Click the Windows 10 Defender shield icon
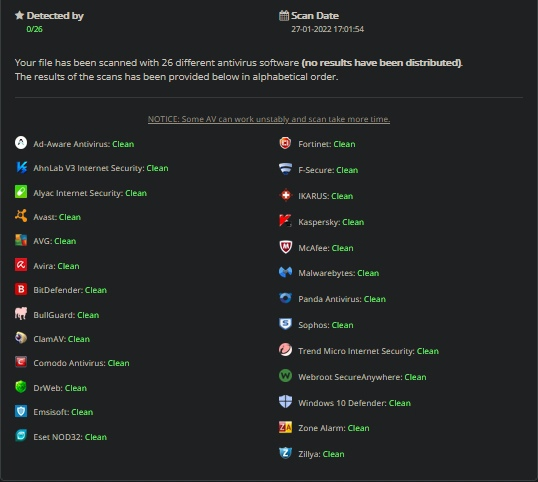Screen dimensions: 538x482 (285, 401)
